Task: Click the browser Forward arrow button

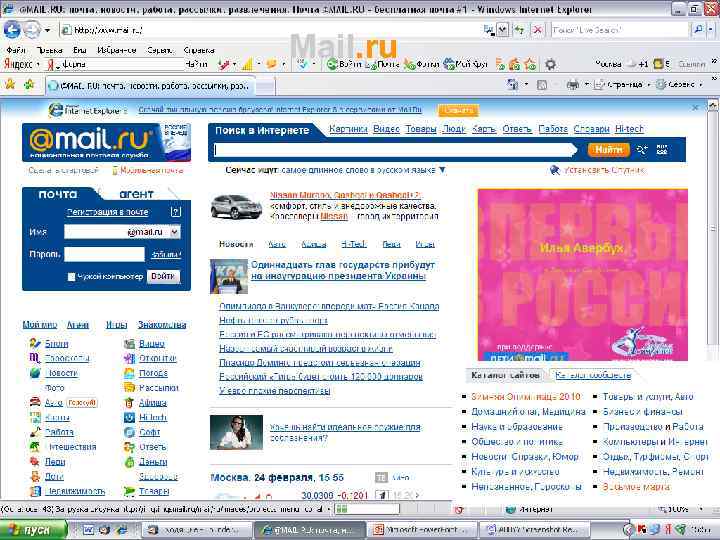Action: pos(32,30)
